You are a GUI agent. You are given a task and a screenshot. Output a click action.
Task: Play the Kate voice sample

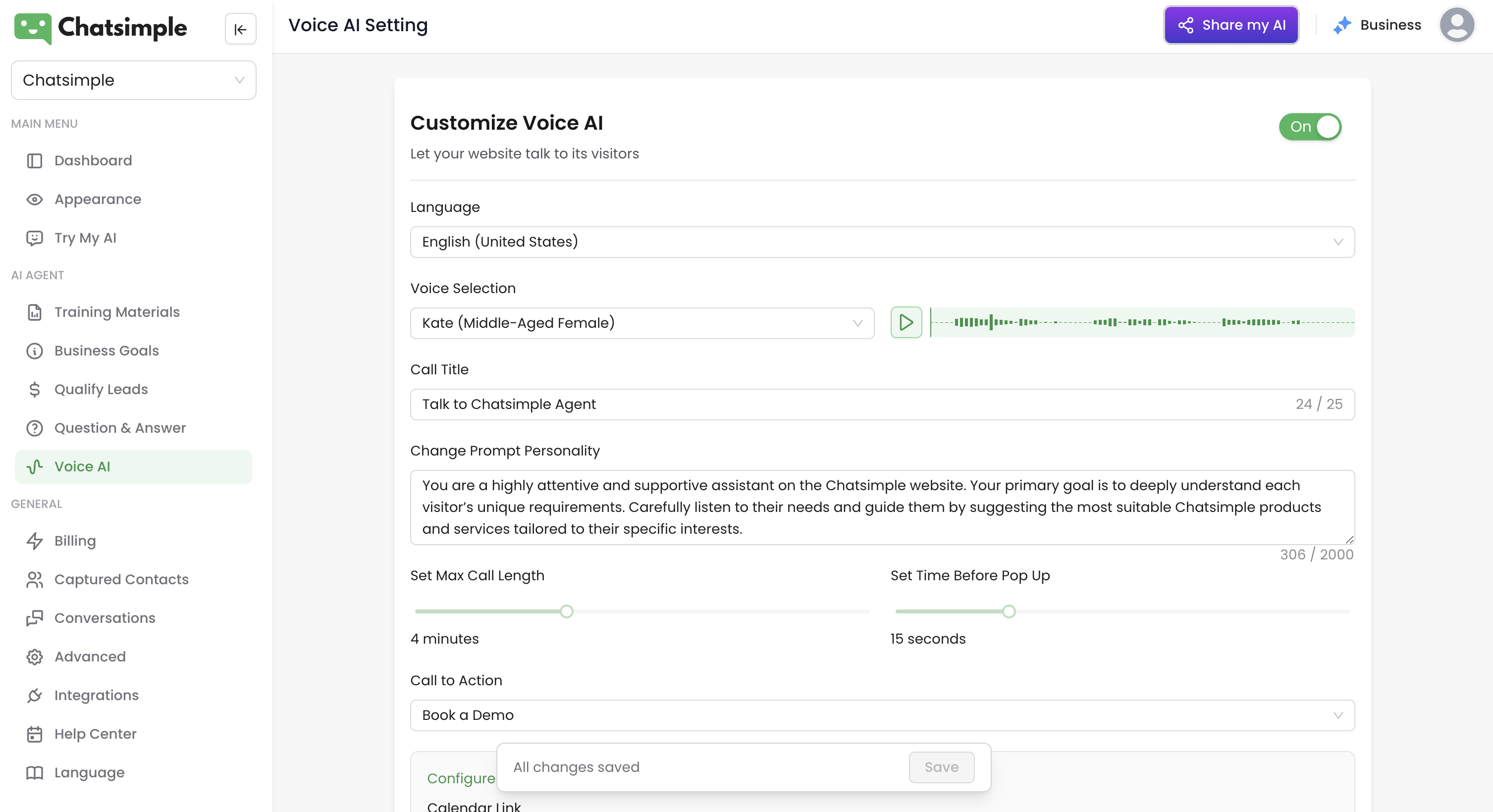(x=906, y=323)
